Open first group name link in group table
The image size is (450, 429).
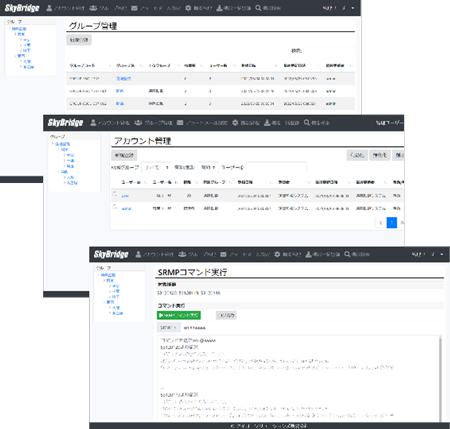click(x=123, y=79)
